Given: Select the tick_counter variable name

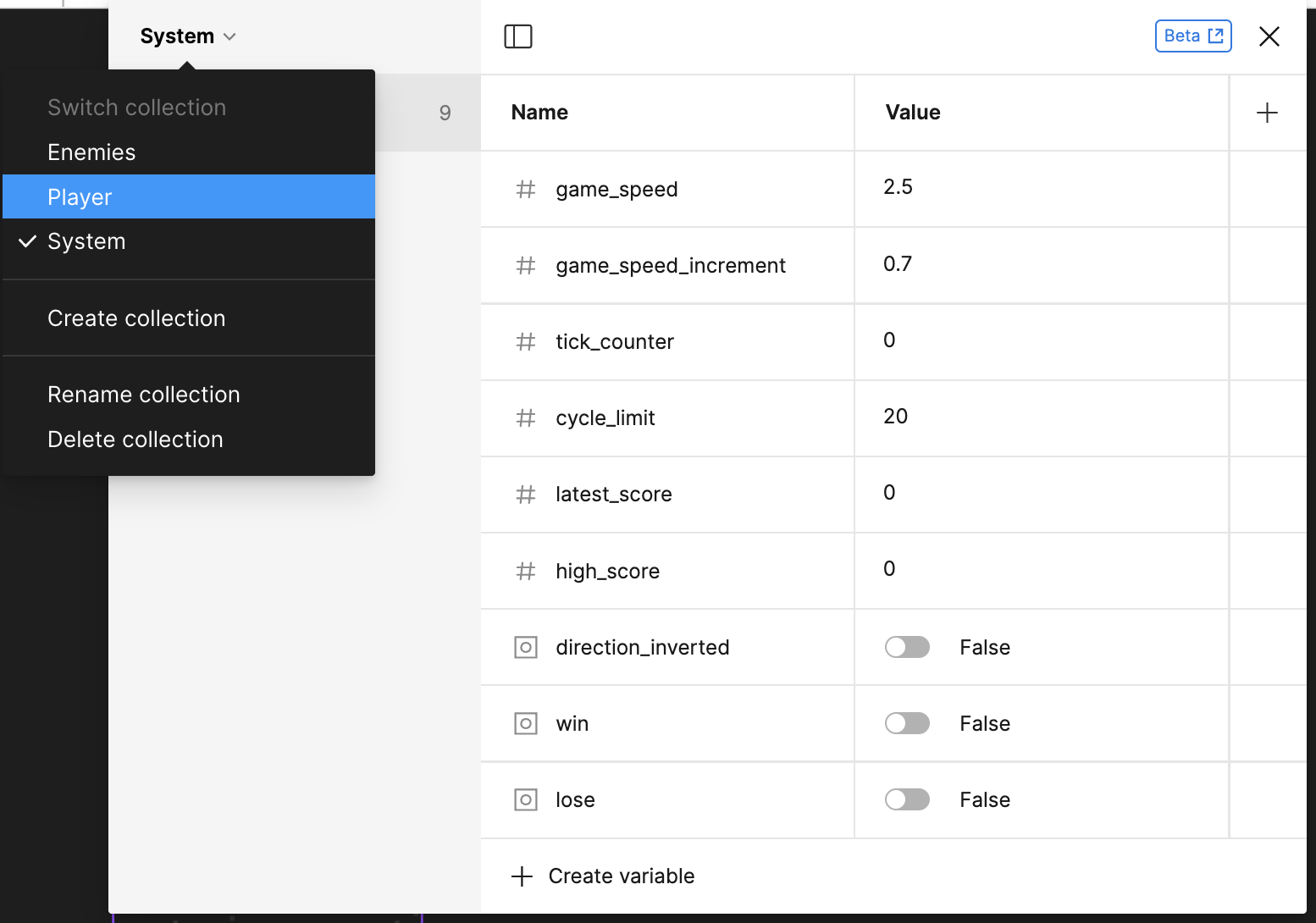Looking at the screenshot, I should (615, 341).
